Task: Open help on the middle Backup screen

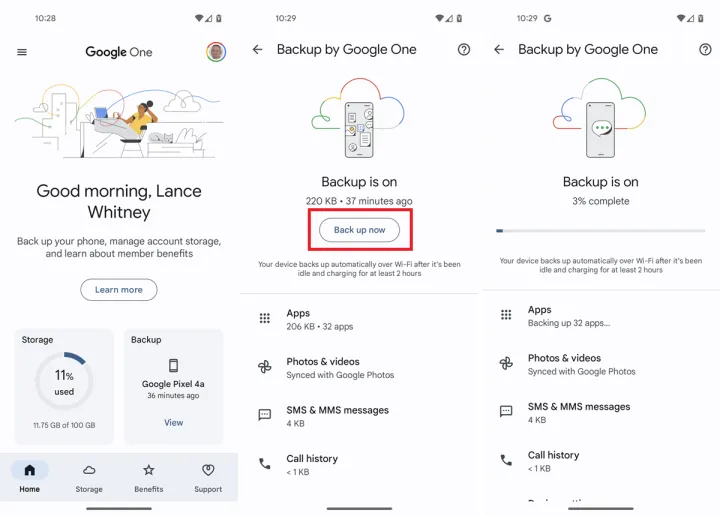Action: 464,49
